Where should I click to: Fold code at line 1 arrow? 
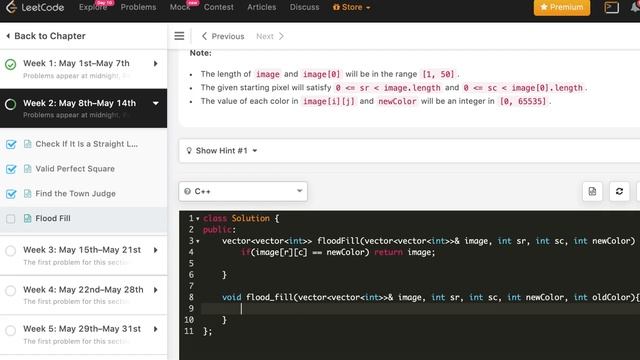198,219
